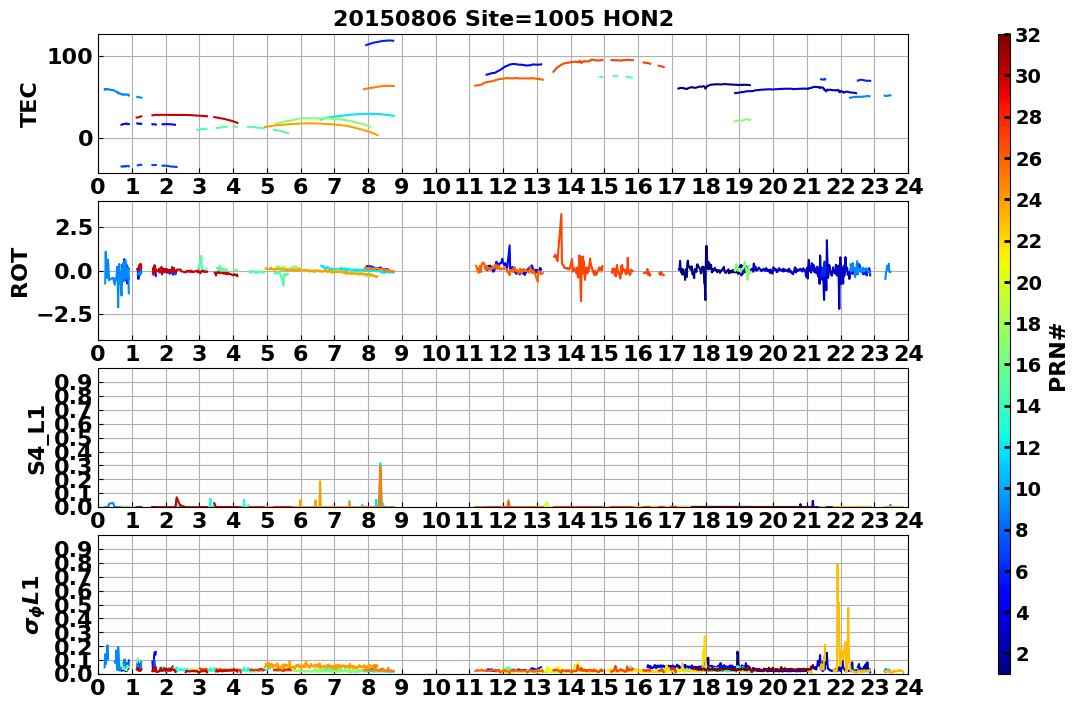Click hour "12" on the ROT panel x-axis
1077x709 pixels.
[503, 353]
